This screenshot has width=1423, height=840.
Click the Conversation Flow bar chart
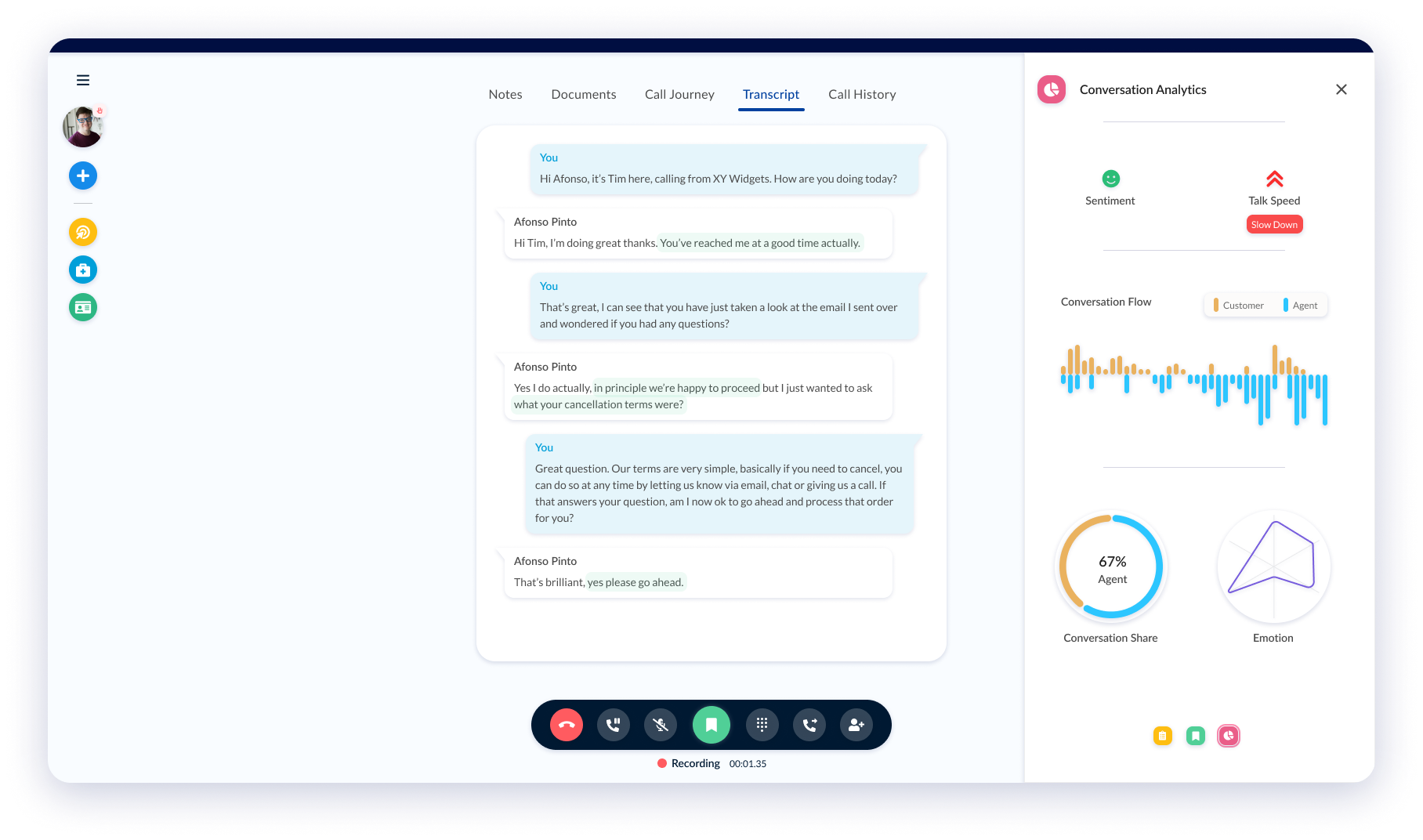pyautogui.click(x=1193, y=385)
